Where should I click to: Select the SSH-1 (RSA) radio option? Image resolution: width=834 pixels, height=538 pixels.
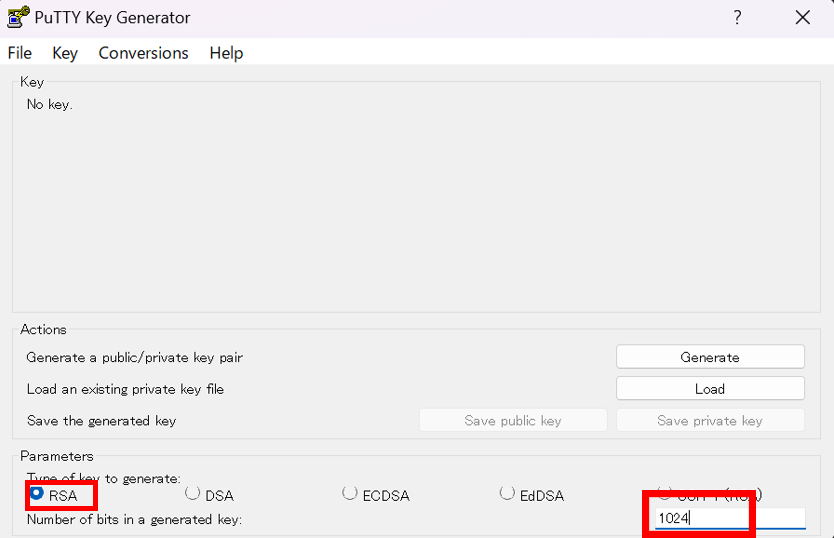(665, 493)
